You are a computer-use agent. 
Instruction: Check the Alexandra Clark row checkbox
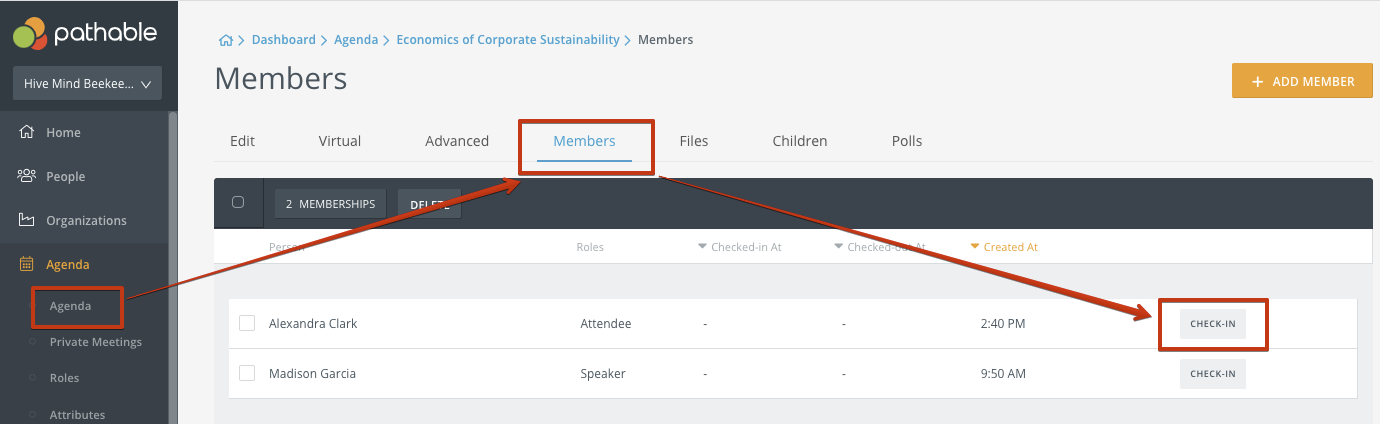click(247, 323)
